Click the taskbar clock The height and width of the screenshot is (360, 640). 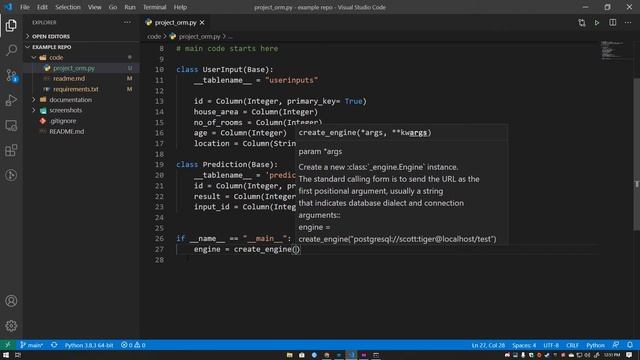click(x=612, y=355)
